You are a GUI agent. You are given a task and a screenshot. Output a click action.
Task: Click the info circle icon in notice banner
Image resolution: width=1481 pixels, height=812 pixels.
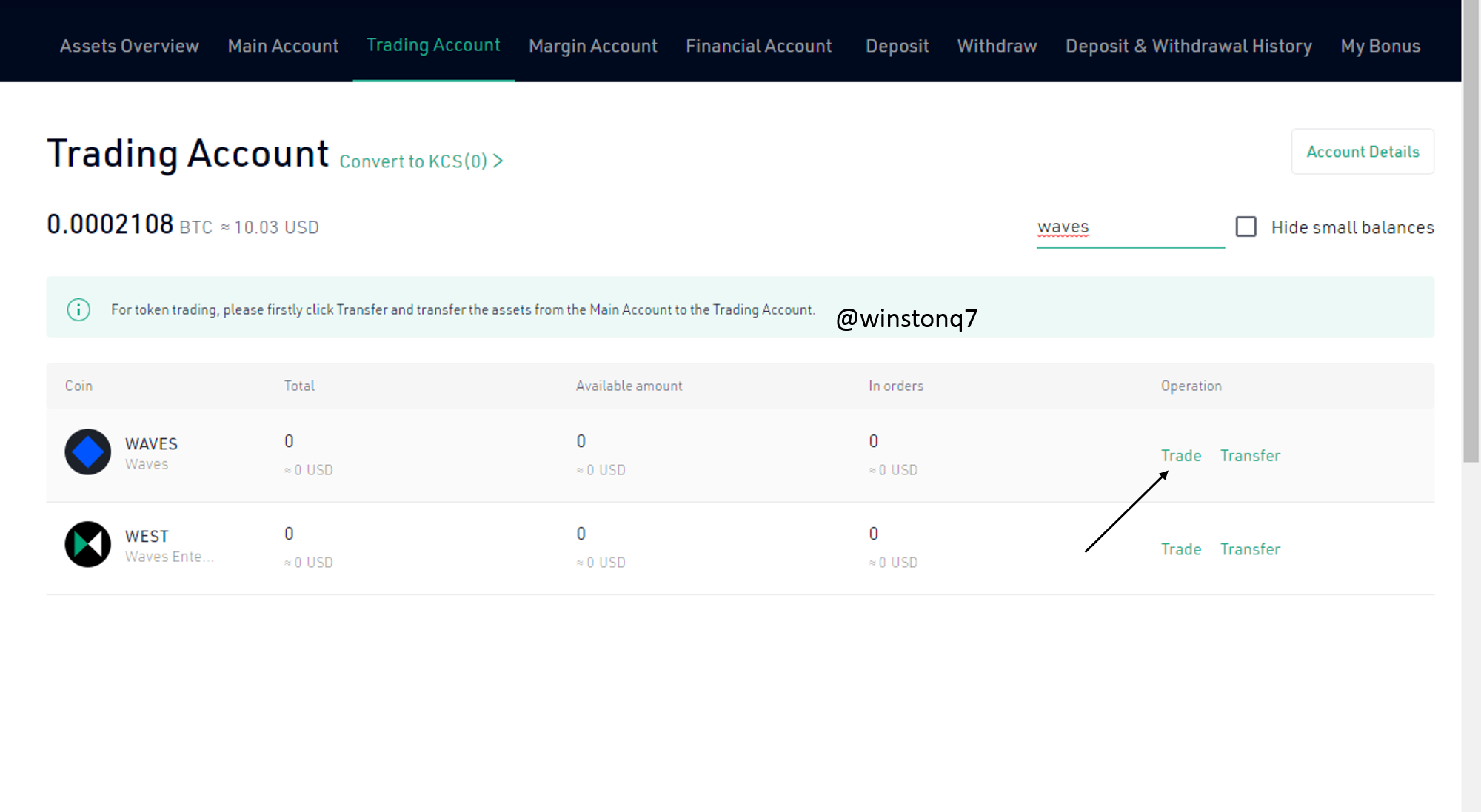(x=78, y=309)
